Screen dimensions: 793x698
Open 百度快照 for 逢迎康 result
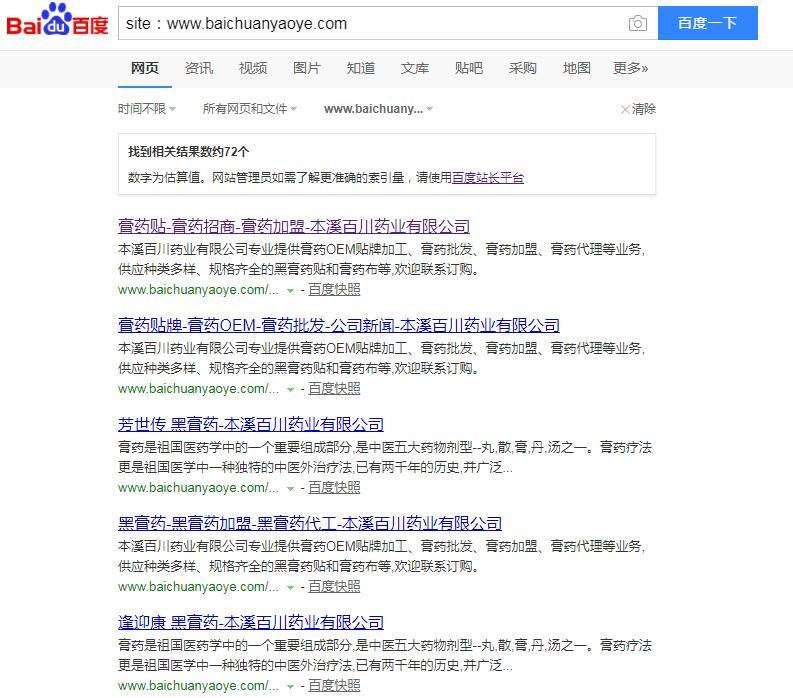[334, 686]
